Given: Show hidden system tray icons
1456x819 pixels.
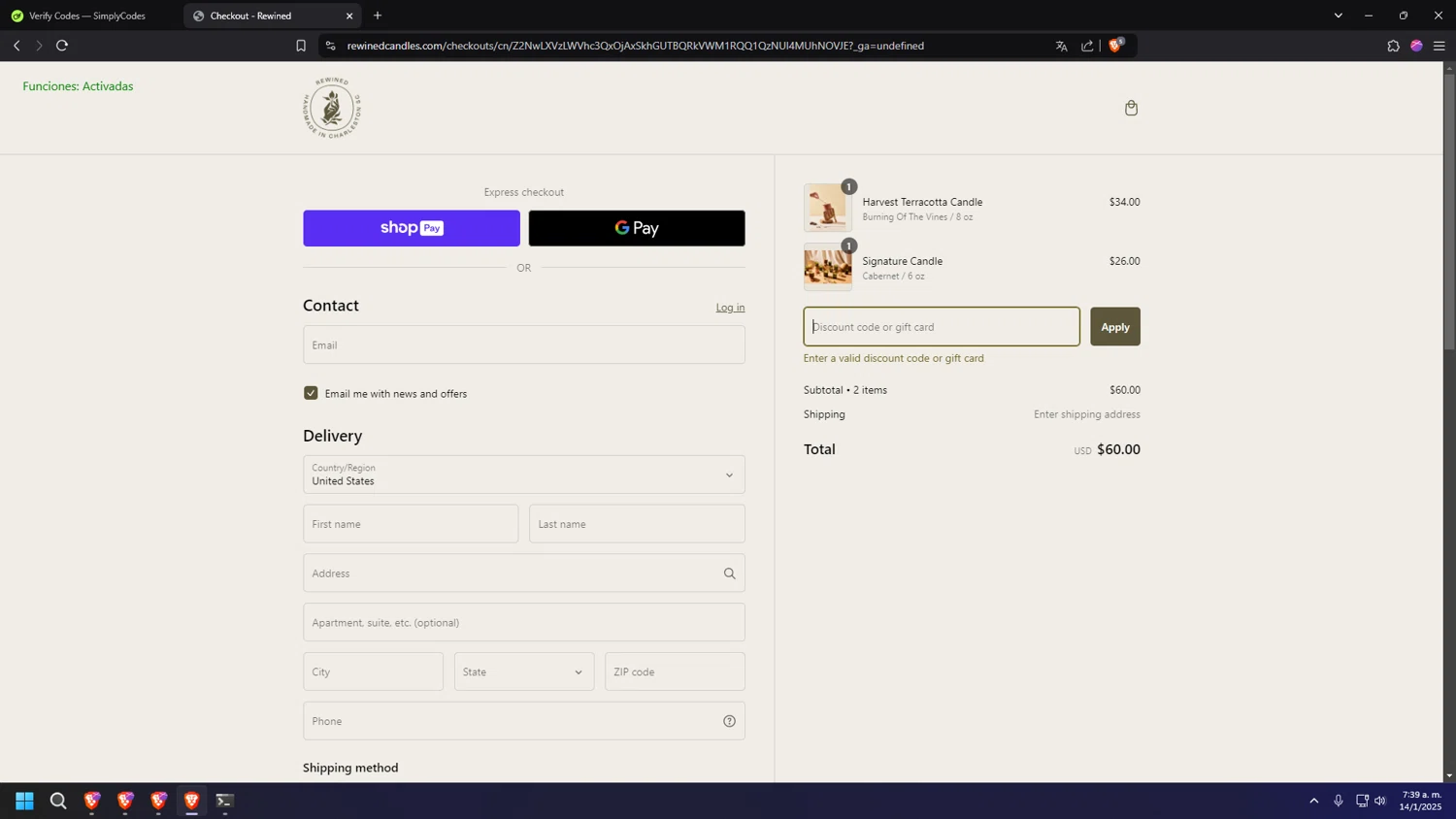Looking at the screenshot, I should [1314, 801].
